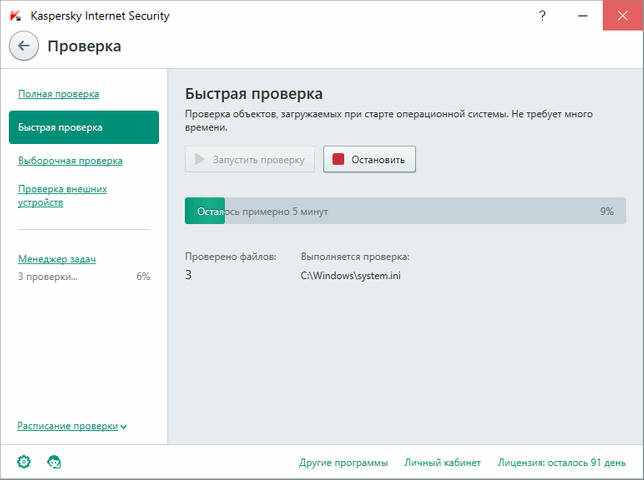Click the Остановить button
The width and height of the screenshot is (644, 480).
click(369, 159)
